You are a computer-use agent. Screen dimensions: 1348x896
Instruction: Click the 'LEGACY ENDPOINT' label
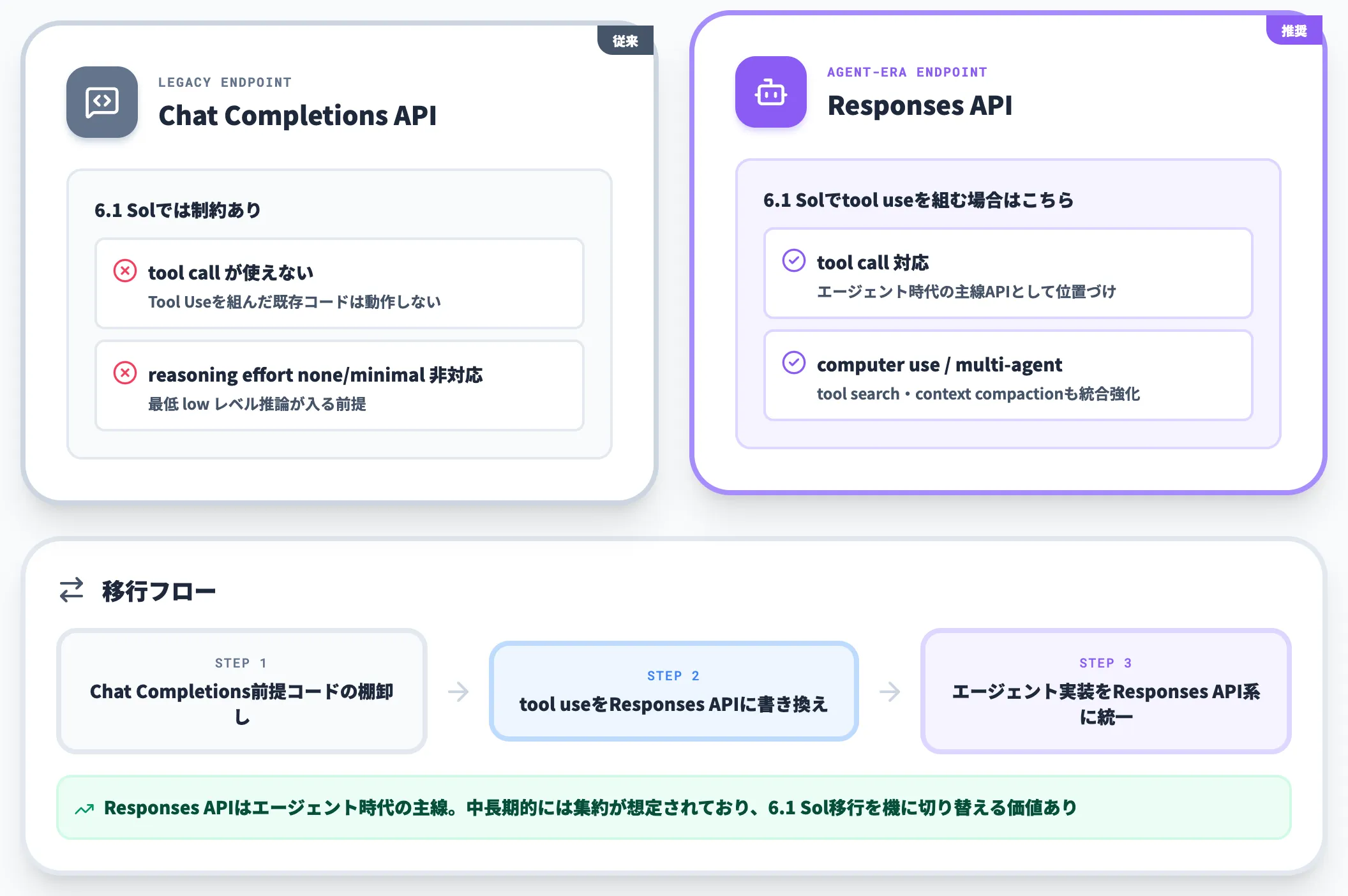[x=225, y=82]
